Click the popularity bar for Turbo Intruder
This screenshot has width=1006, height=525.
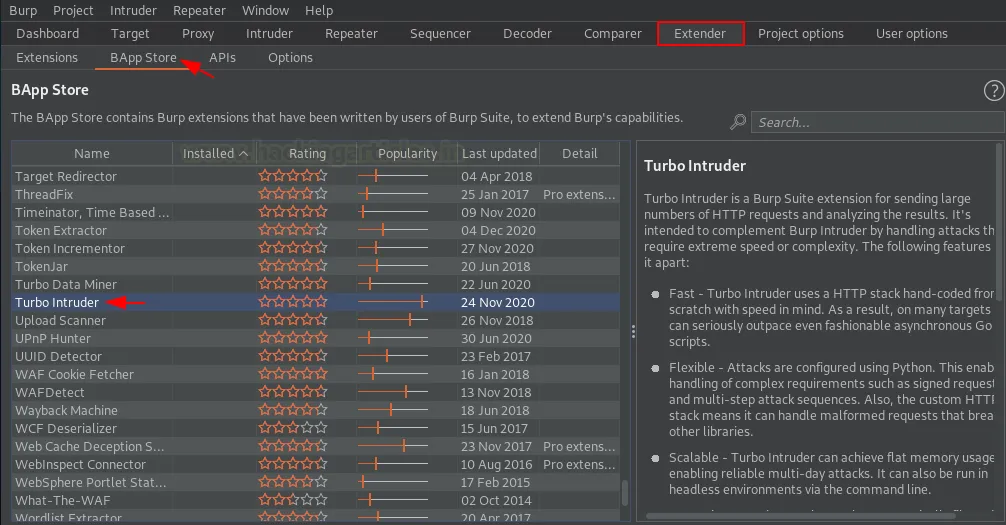[x=393, y=302]
